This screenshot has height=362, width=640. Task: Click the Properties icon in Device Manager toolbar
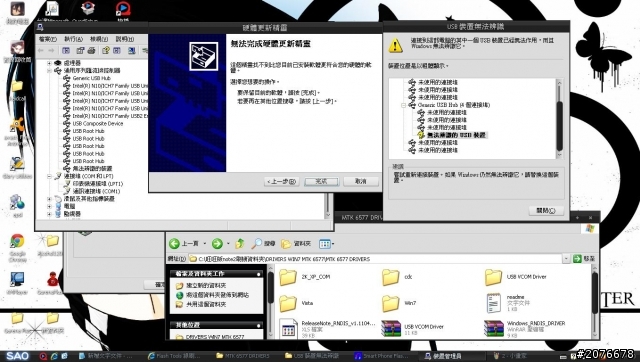80,51
